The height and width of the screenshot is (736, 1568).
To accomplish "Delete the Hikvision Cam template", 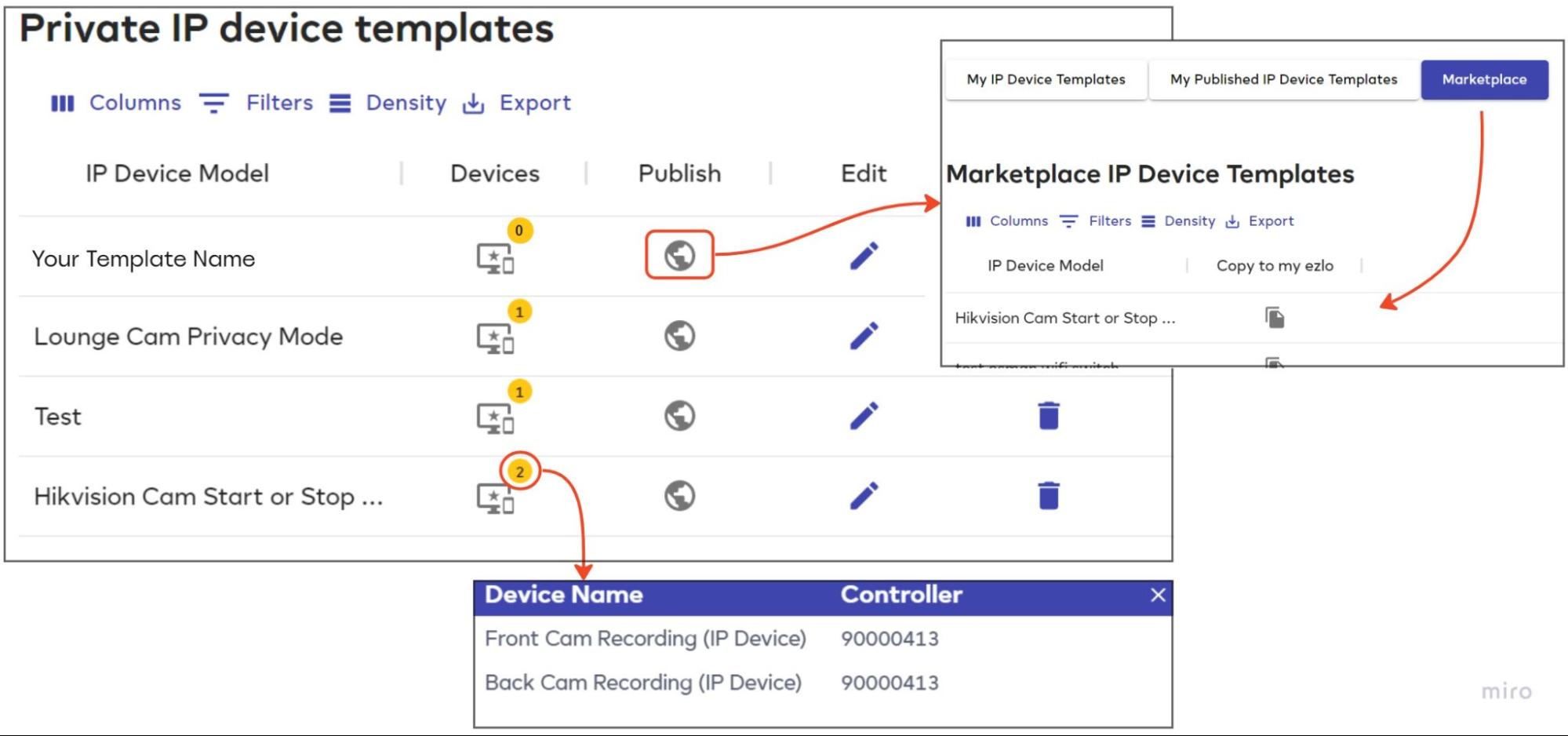I will pyautogui.click(x=1048, y=496).
